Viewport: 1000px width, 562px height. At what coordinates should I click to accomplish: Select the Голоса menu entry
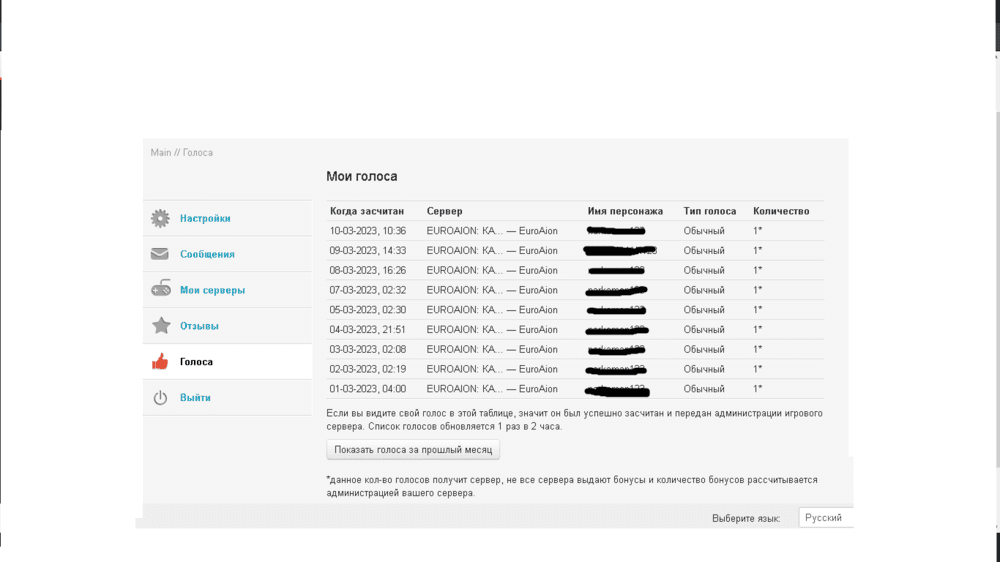point(196,362)
